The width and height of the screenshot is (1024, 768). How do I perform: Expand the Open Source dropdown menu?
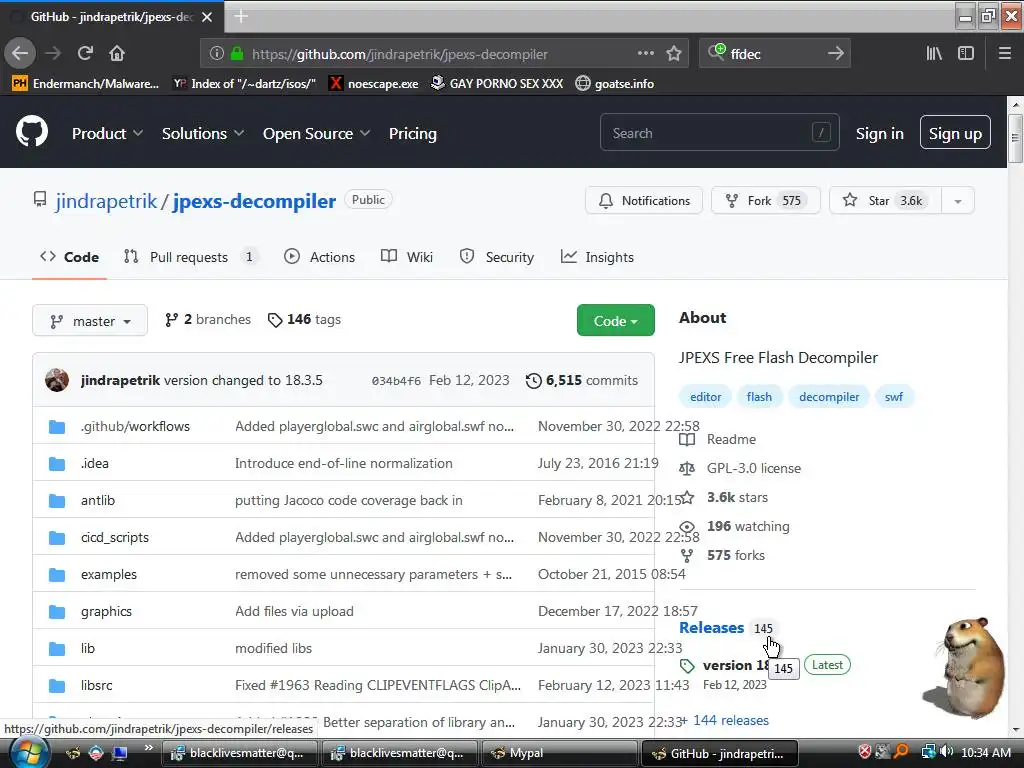(x=317, y=133)
